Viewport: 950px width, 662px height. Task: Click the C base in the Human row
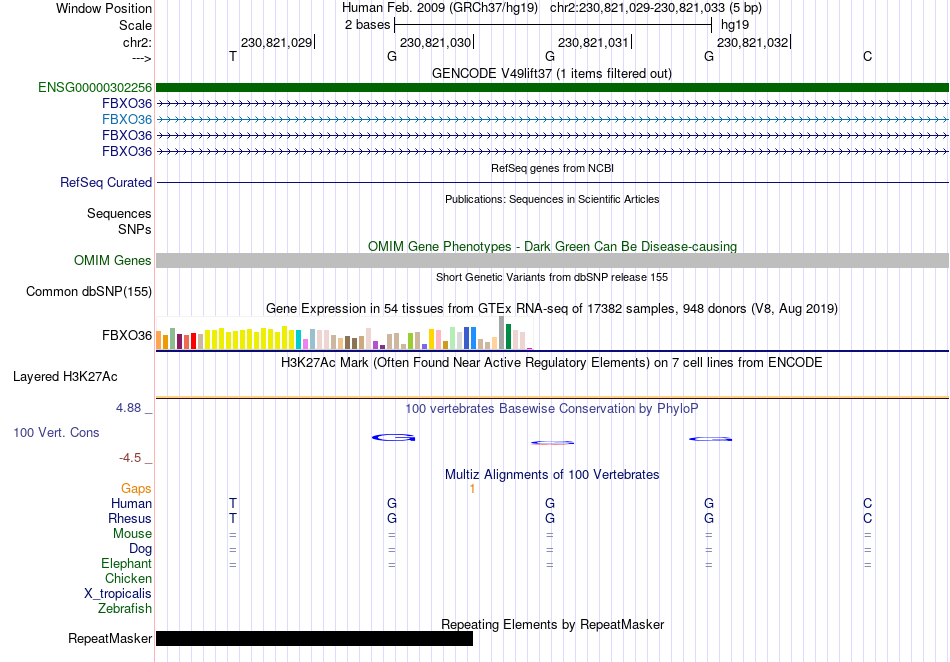point(868,503)
